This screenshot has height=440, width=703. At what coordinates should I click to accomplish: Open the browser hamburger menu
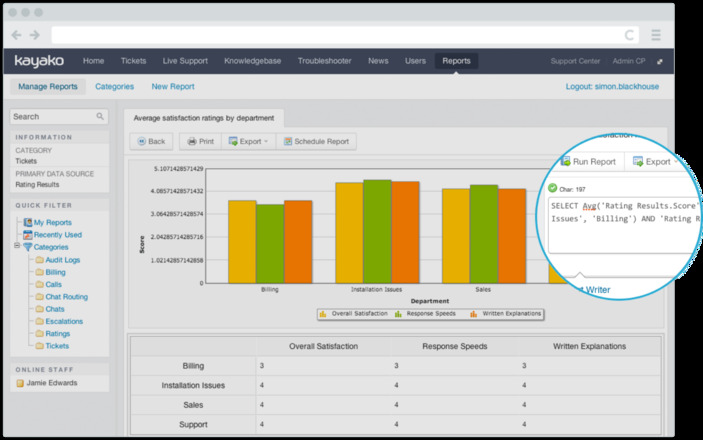pos(656,34)
